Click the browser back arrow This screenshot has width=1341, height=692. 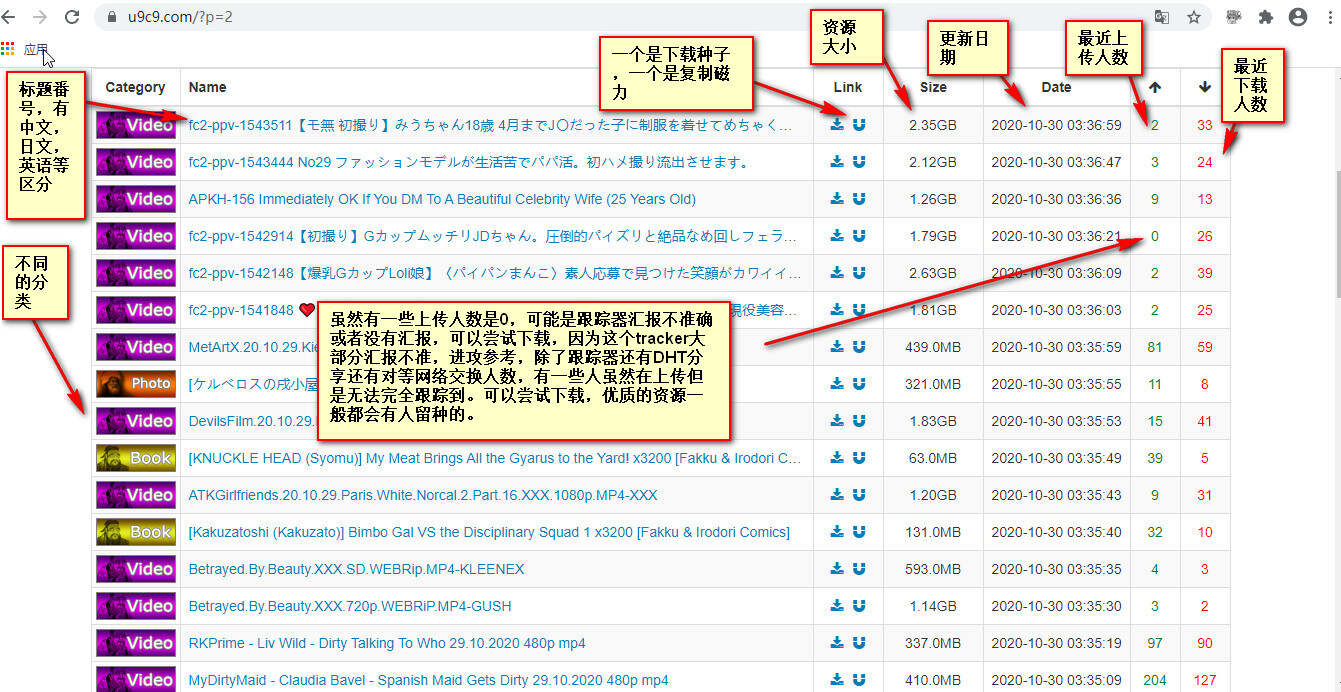pyautogui.click(x=12, y=17)
